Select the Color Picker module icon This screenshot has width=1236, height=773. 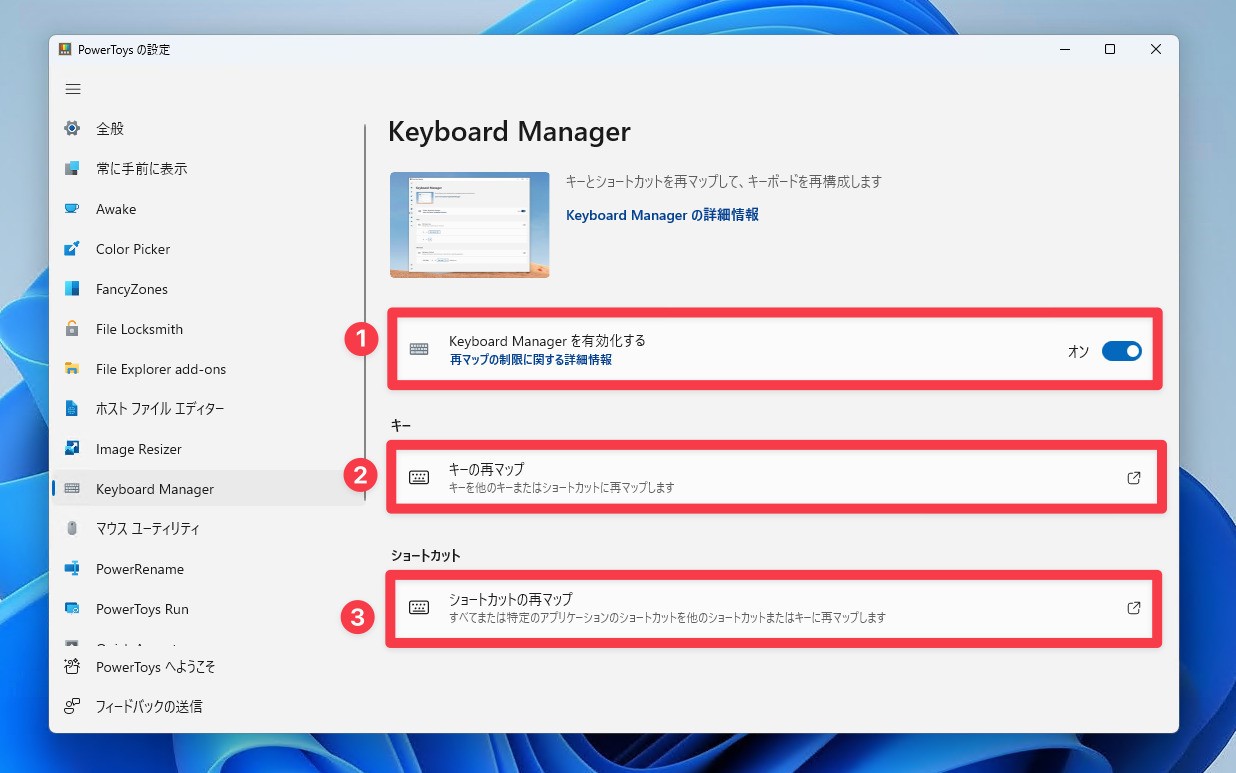[x=73, y=249]
